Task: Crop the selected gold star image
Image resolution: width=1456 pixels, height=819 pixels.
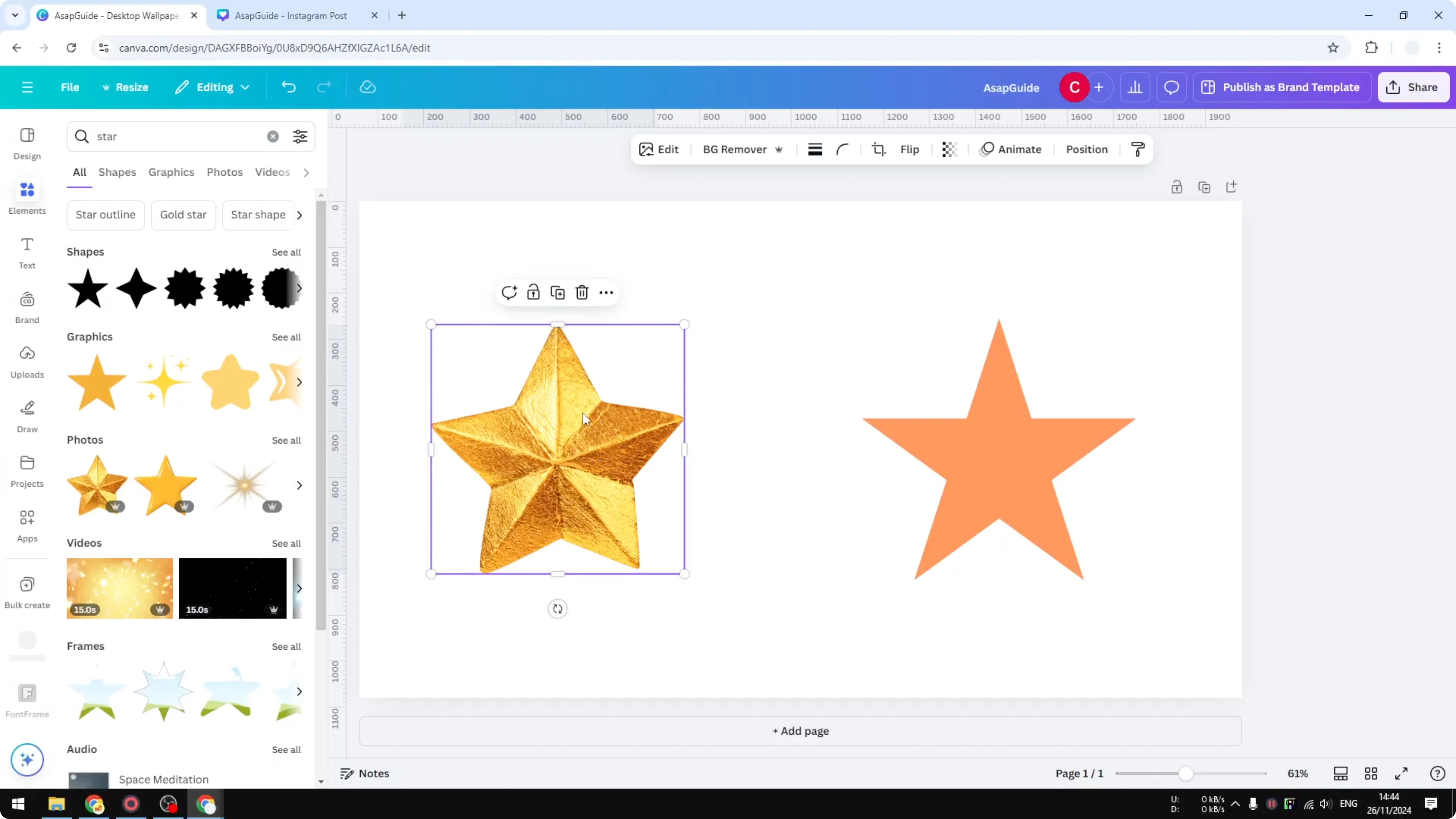Action: [x=878, y=149]
